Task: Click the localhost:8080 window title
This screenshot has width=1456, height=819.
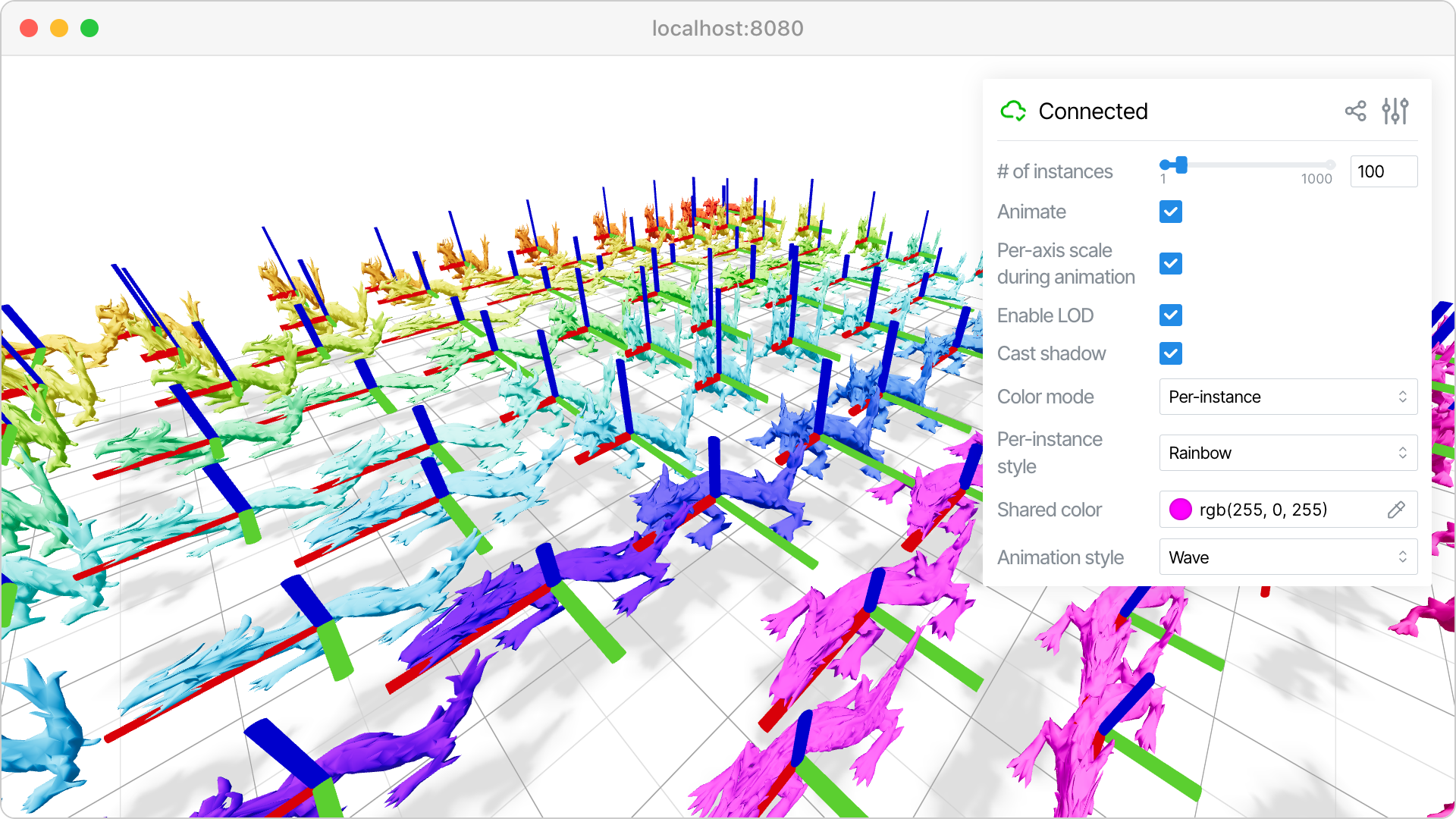Action: [727, 28]
